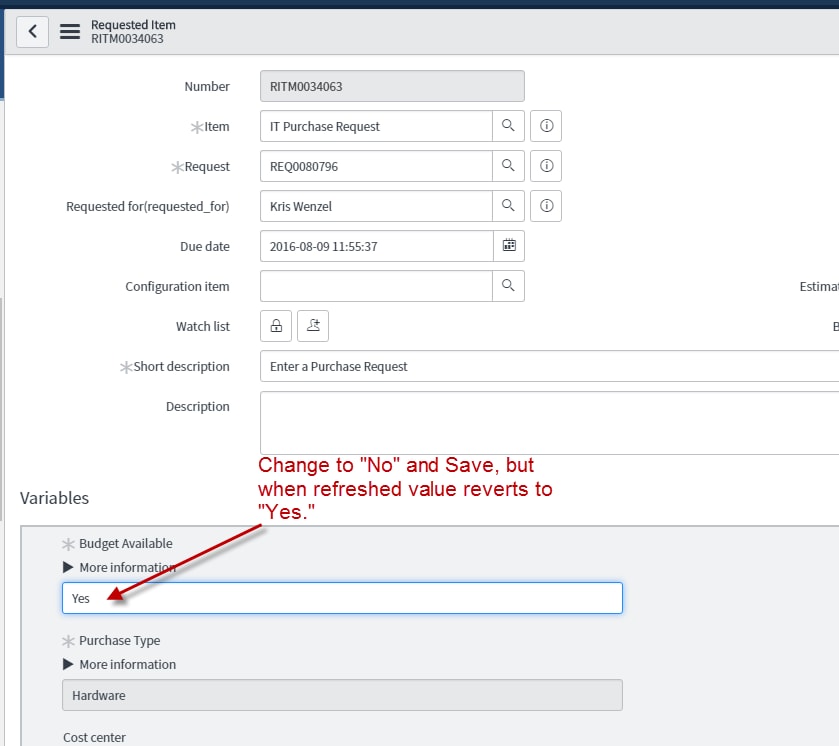The height and width of the screenshot is (746, 839).
Task: Click lookup magnifier for Request field
Action: [508, 166]
